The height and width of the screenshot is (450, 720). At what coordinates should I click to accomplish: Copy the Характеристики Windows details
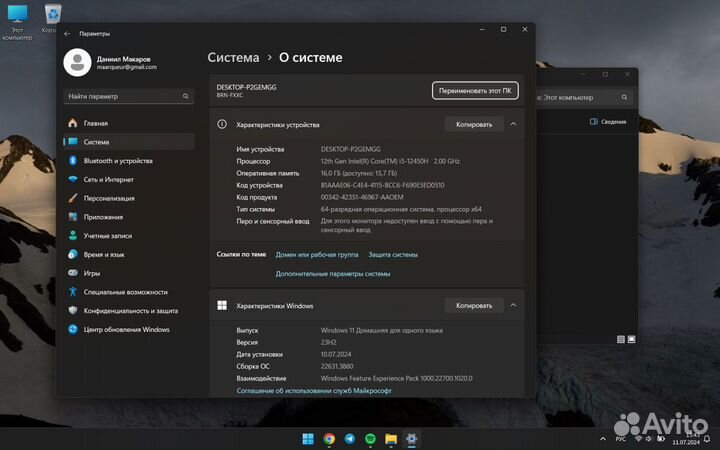pos(474,305)
